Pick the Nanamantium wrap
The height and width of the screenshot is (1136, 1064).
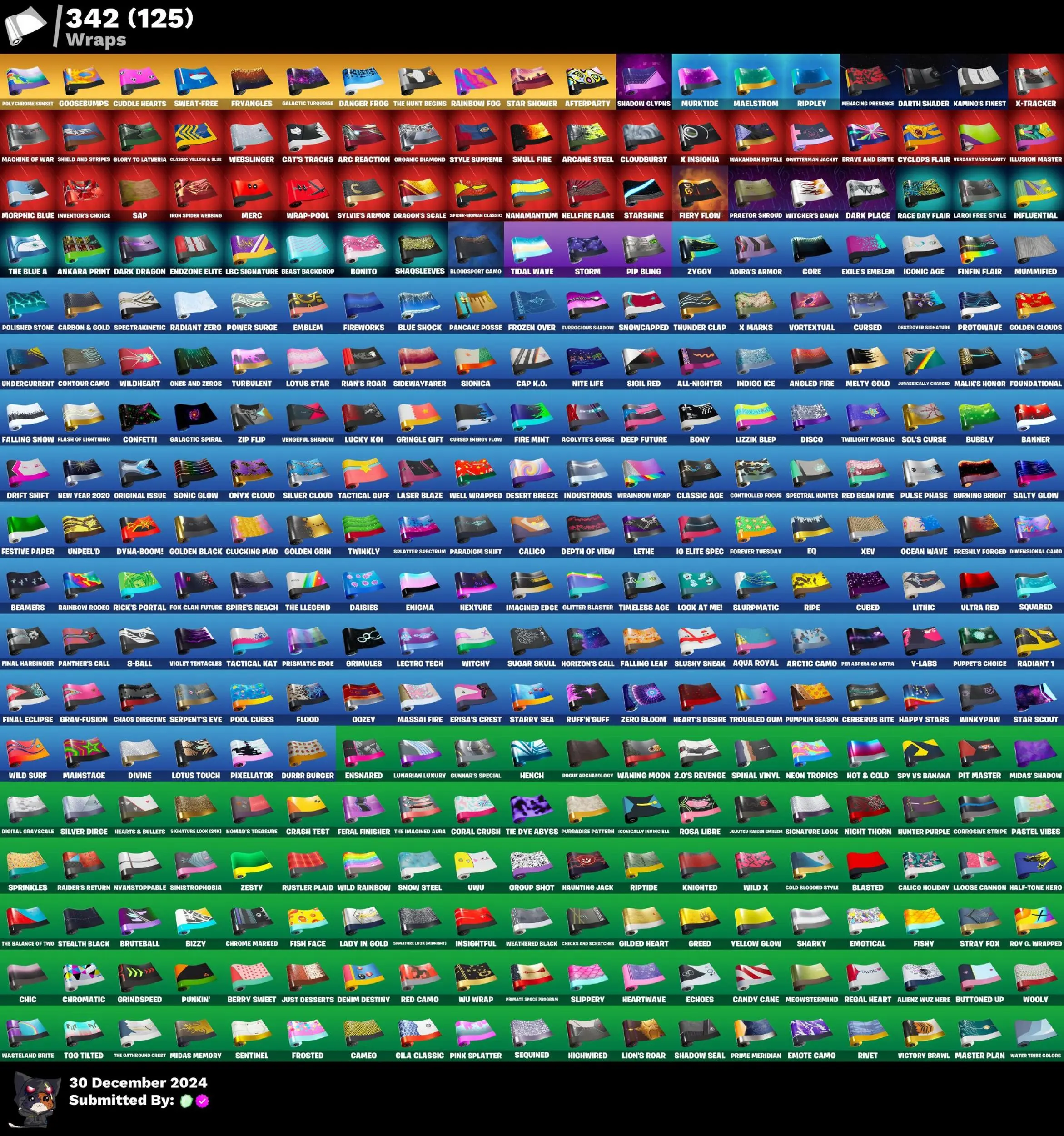pyautogui.click(x=532, y=193)
